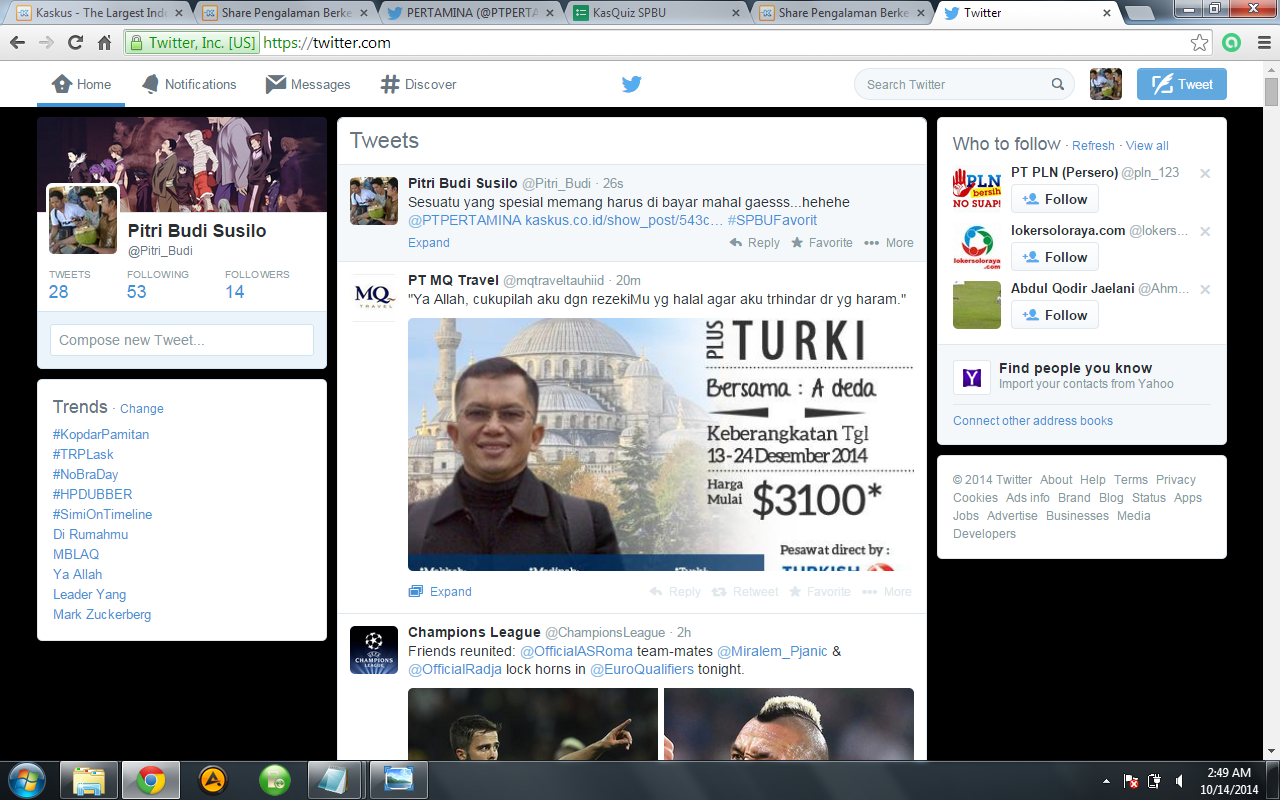
Task: Click the Twitter bird logo in the top bar
Action: pos(631,84)
